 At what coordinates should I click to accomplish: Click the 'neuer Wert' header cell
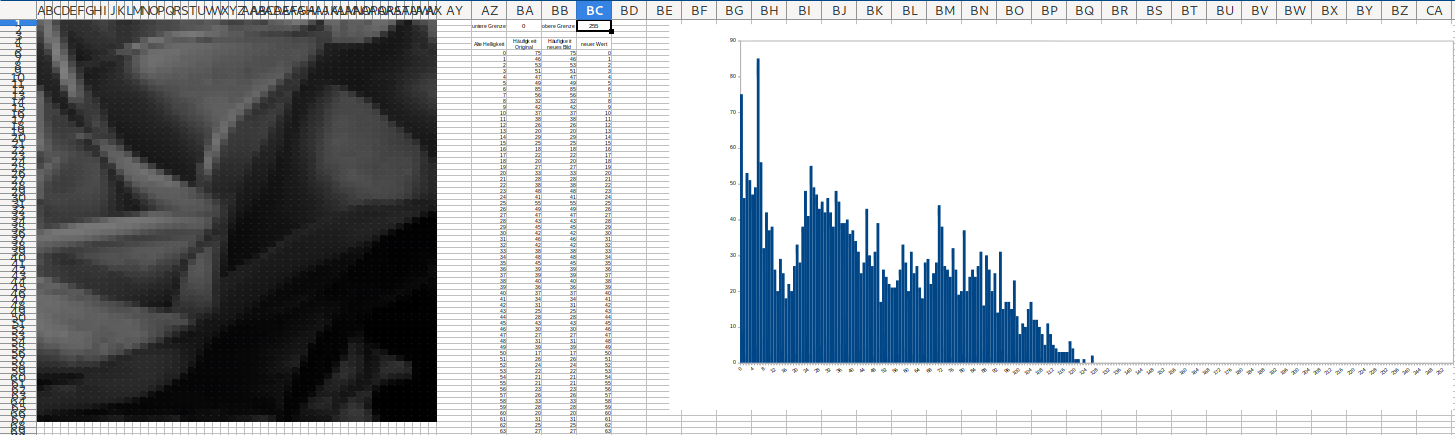click(x=593, y=44)
